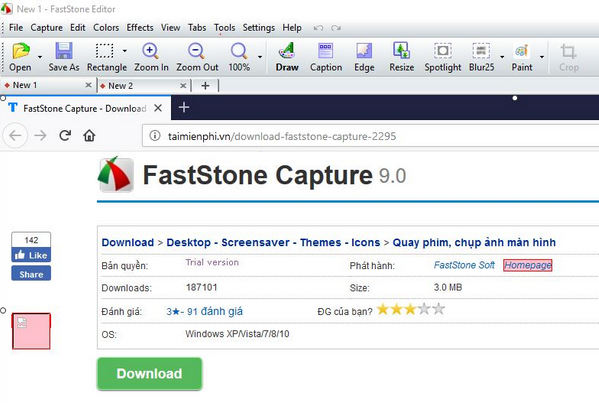Expand the Open dropdown arrow
Screen dimensions: 599x403
click(x=40, y=57)
